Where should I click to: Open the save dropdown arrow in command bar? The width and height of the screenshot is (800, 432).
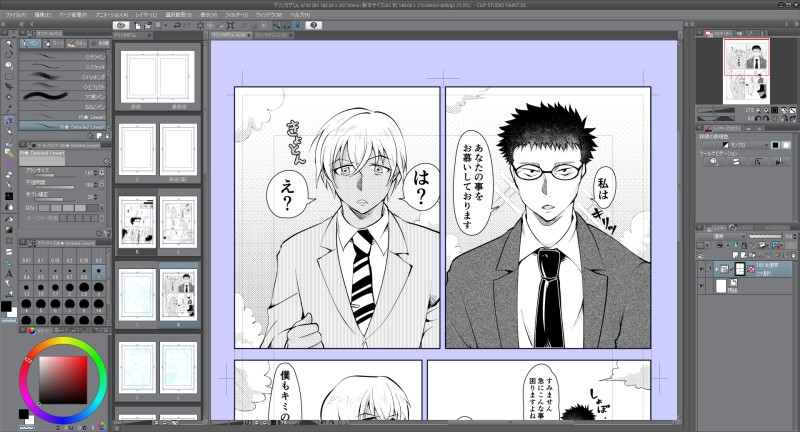tap(166, 25)
